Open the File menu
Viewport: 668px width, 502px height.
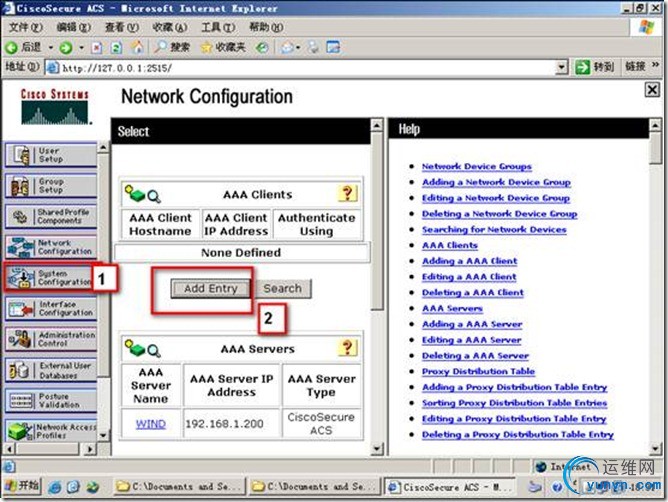tap(26, 27)
